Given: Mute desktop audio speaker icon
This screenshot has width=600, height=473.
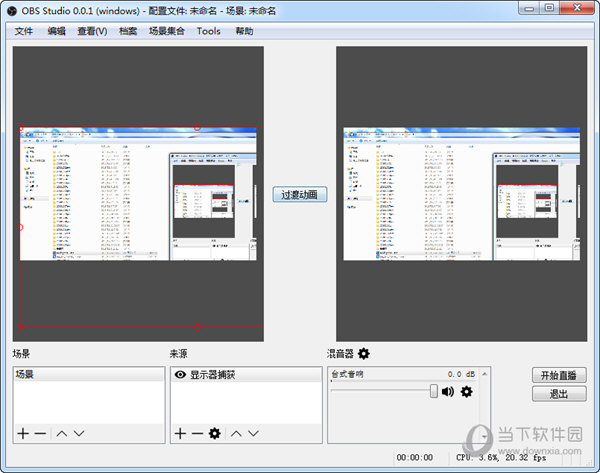Looking at the screenshot, I should [448, 391].
